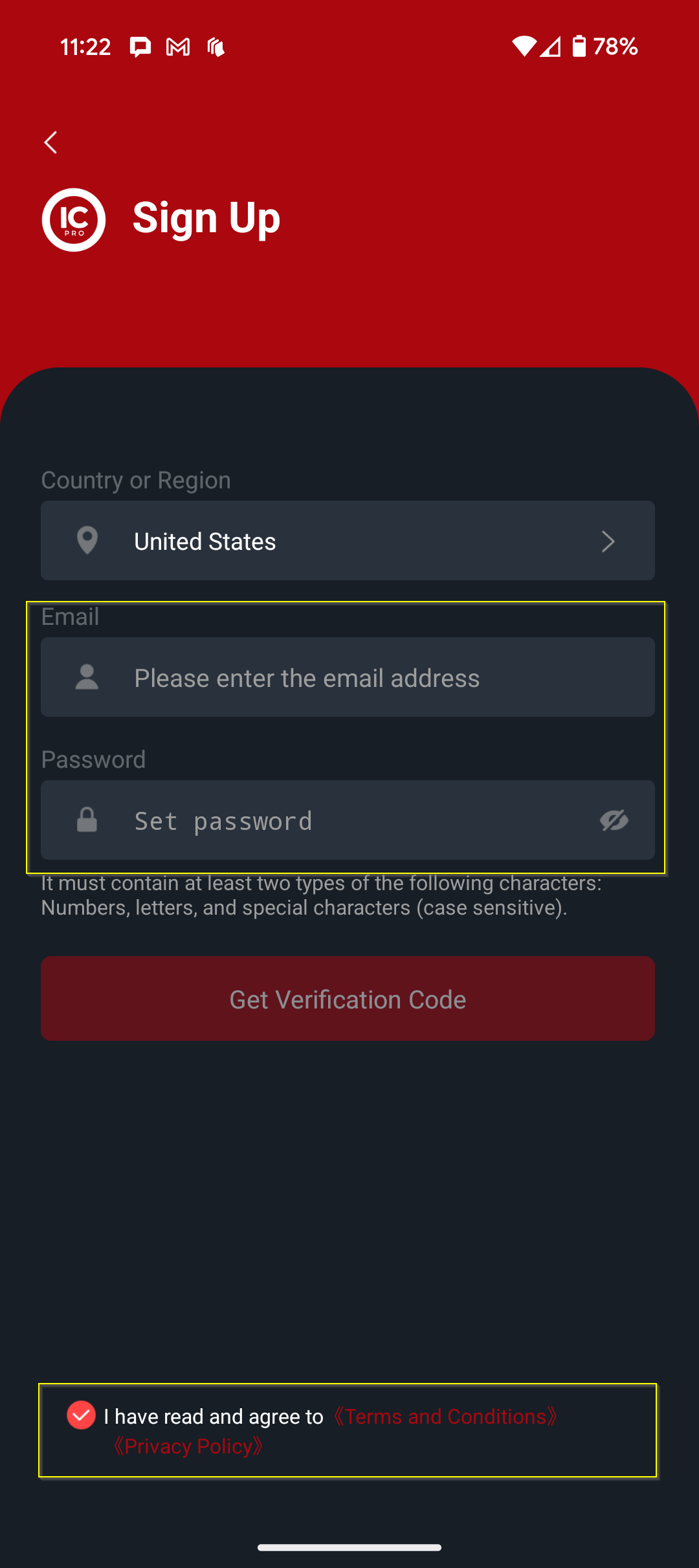Open the Gmail icon in the status bar

[x=177, y=46]
